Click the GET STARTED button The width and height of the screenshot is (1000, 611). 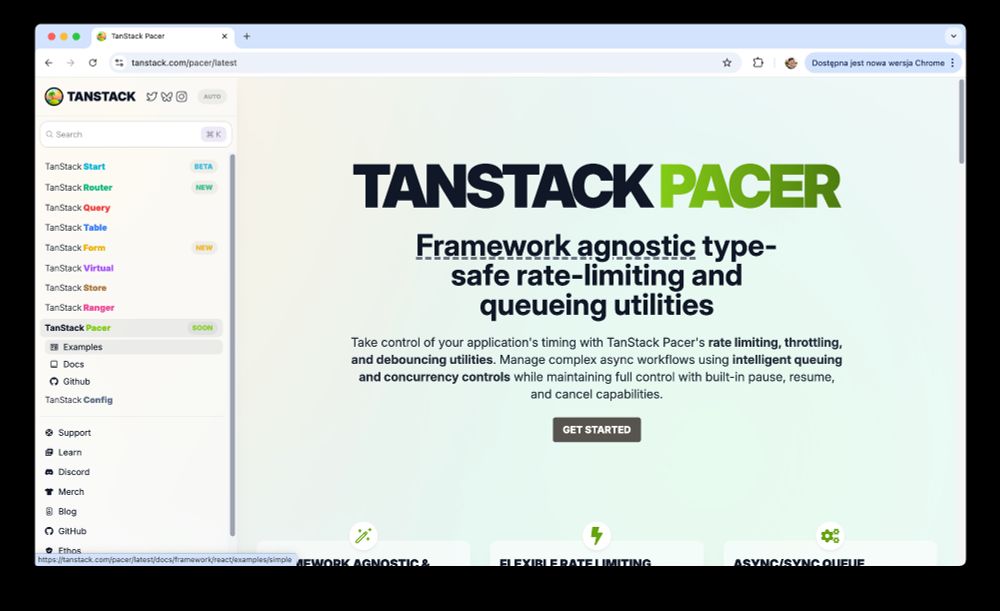click(596, 430)
